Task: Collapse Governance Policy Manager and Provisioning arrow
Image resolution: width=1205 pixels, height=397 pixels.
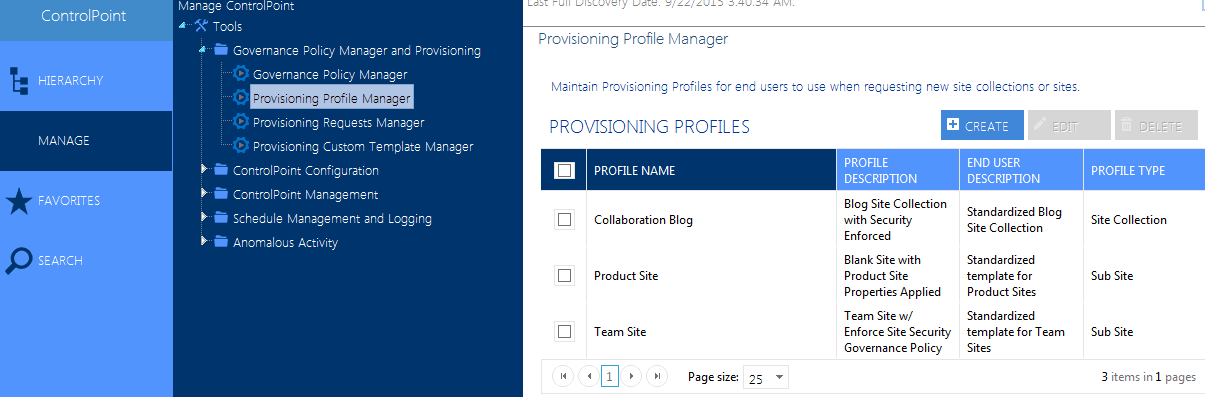Action: pos(203,49)
